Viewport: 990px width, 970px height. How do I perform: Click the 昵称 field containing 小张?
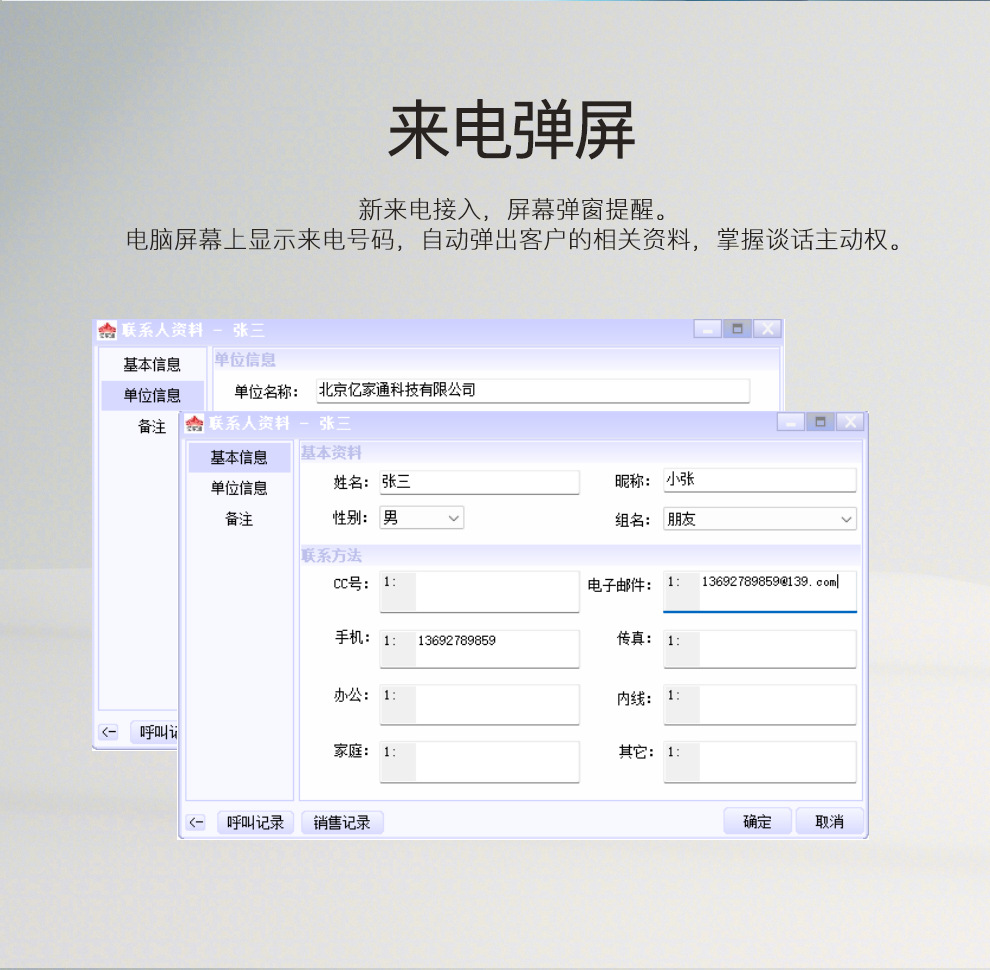pyautogui.click(x=760, y=480)
